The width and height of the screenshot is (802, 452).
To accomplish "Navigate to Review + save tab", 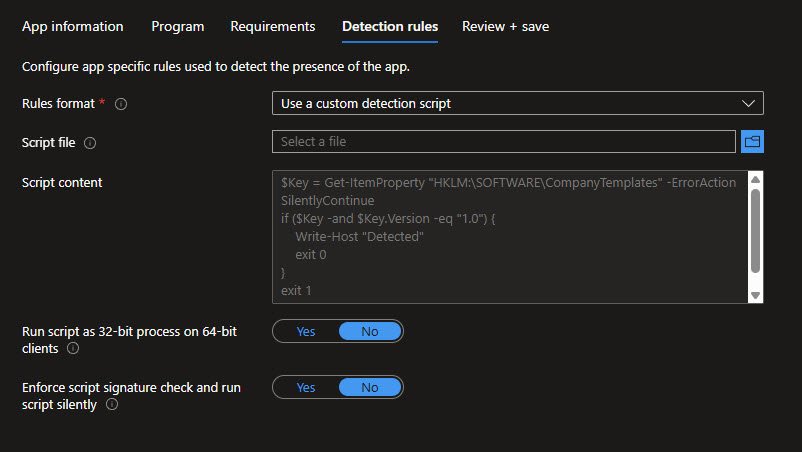I will 505,26.
